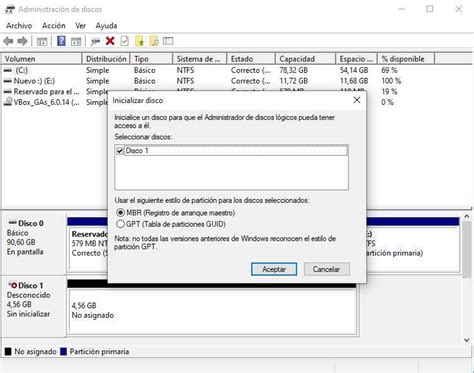The image size is (474, 373).
Task: Click the 69 % available cell
Action: (389, 70)
